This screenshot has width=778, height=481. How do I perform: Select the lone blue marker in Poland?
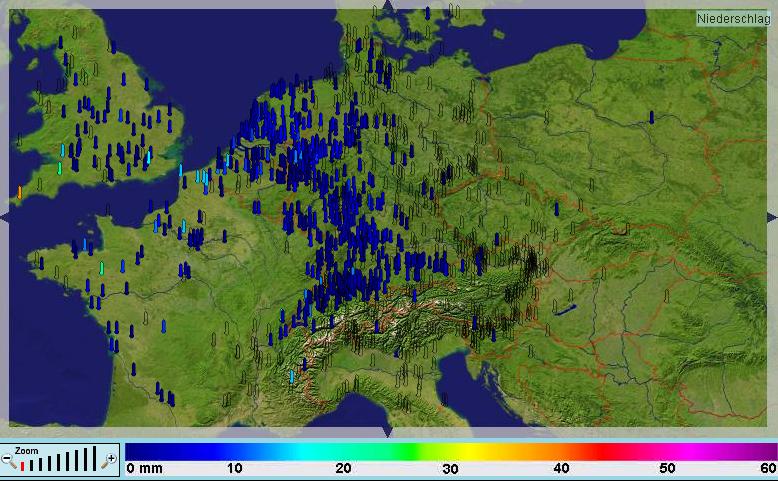[652, 117]
